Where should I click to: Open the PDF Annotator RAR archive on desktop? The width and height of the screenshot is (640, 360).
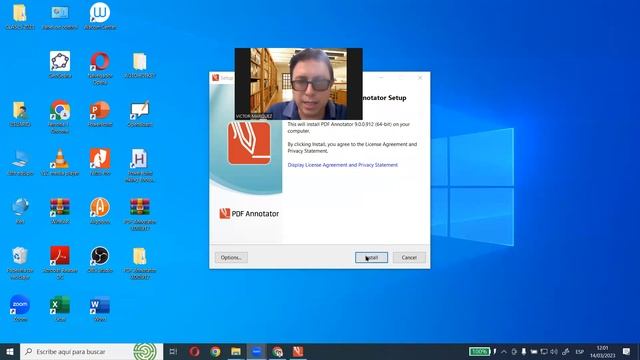point(140,213)
